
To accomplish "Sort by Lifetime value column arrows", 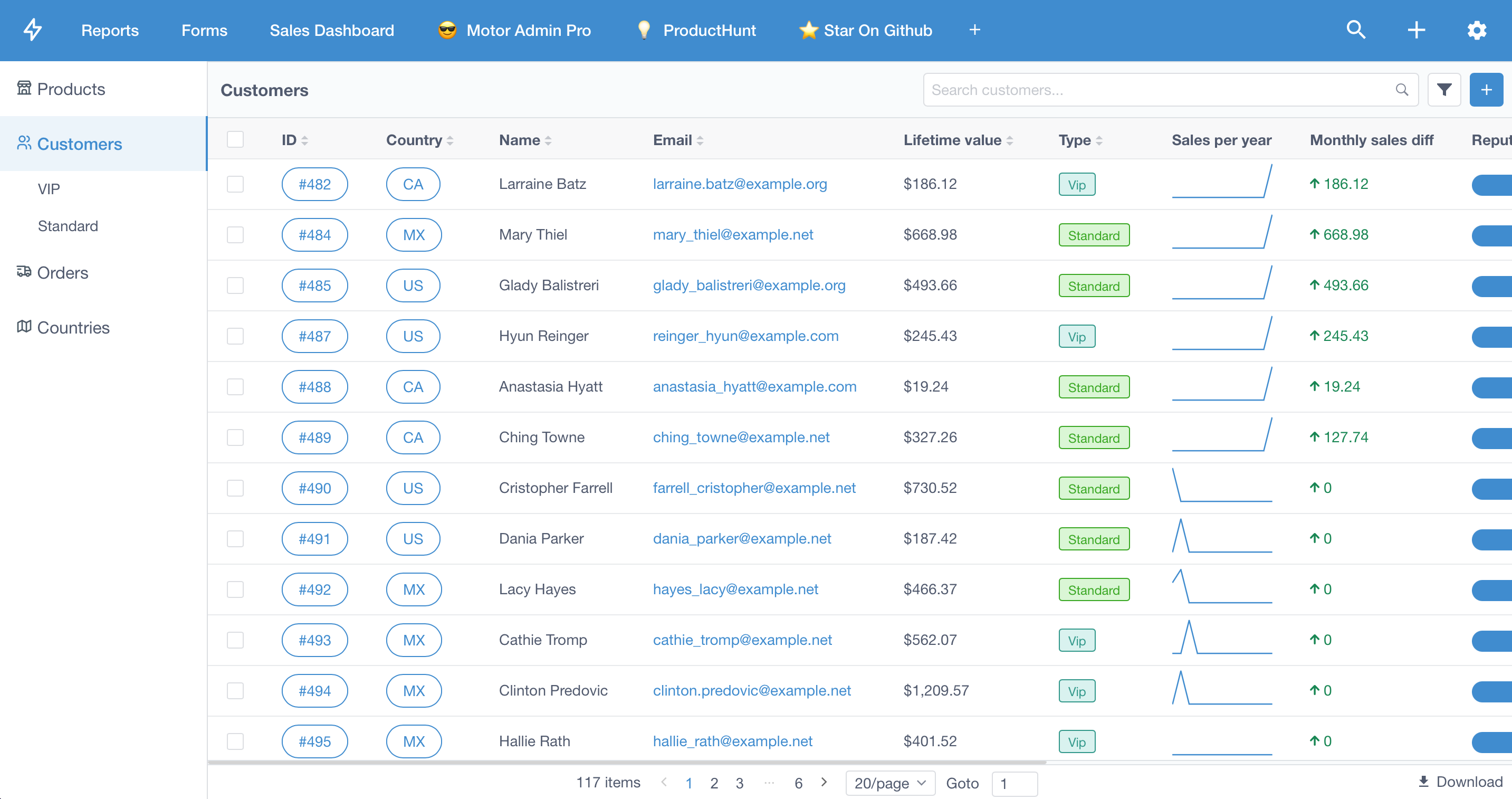I will click(1010, 140).
